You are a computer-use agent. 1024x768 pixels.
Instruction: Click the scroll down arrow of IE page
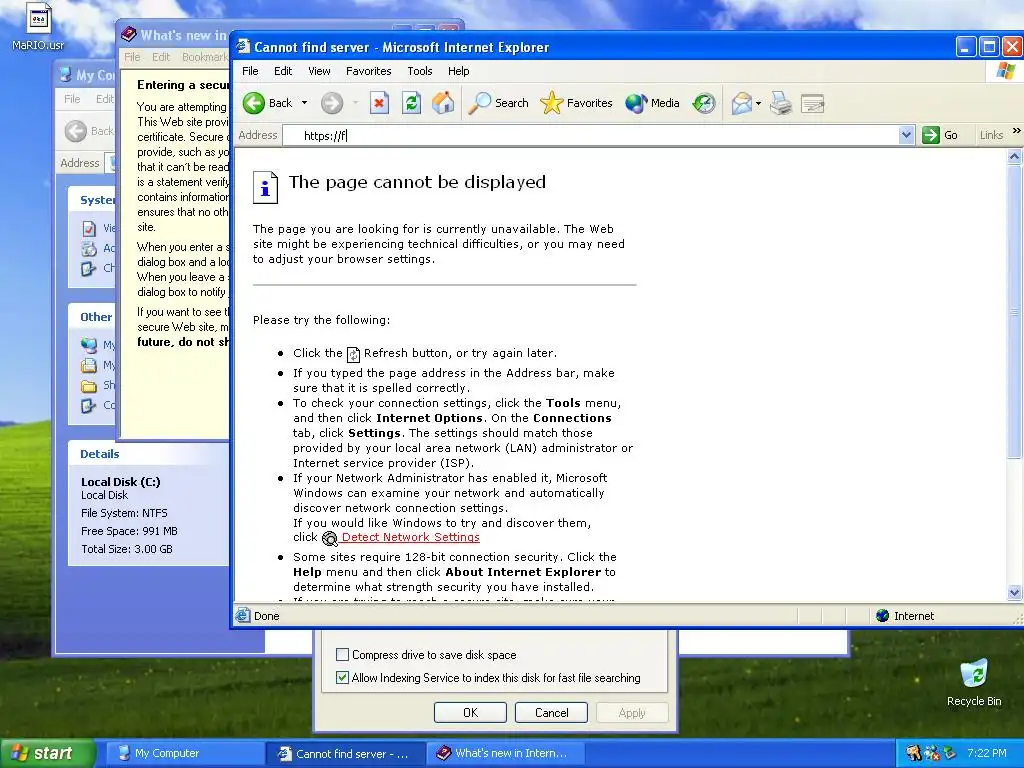[1014, 593]
